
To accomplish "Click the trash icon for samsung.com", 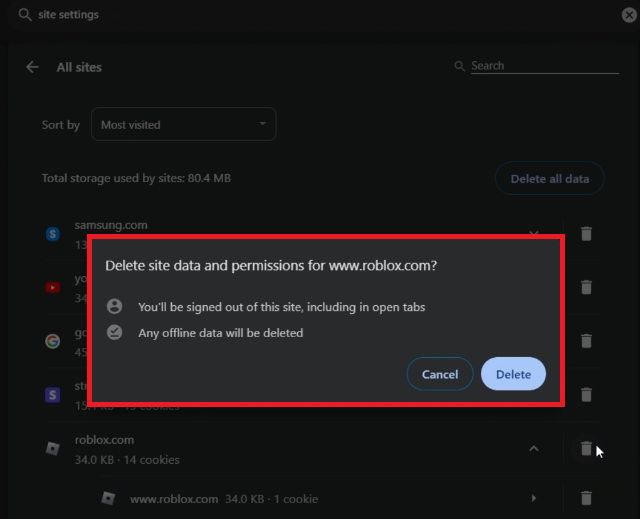I will (587, 233).
